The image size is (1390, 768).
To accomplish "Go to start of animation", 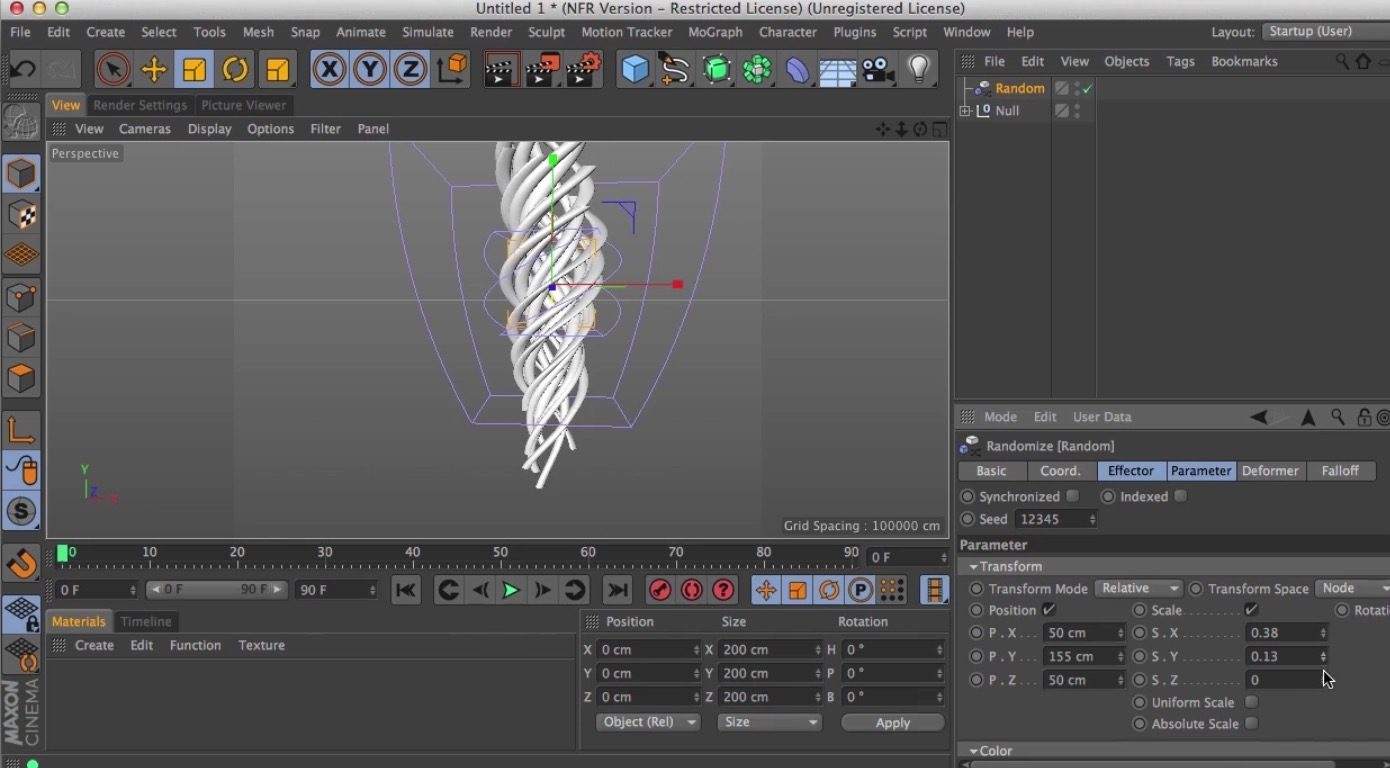I will point(405,590).
